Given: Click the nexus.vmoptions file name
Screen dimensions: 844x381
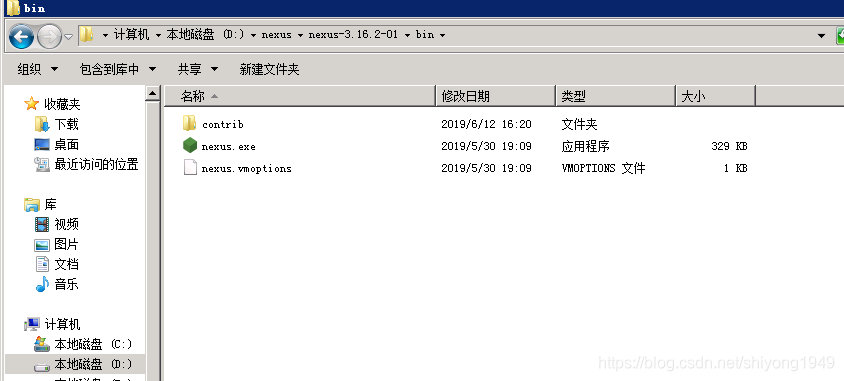Looking at the screenshot, I should (x=247, y=168).
